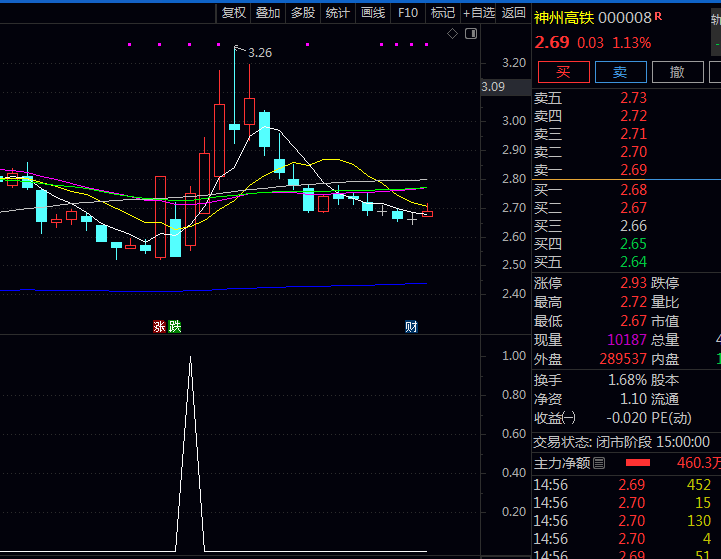The width and height of the screenshot is (721, 559).
Task: Click the 3.26 high price label
Action: tap(260, 53)
